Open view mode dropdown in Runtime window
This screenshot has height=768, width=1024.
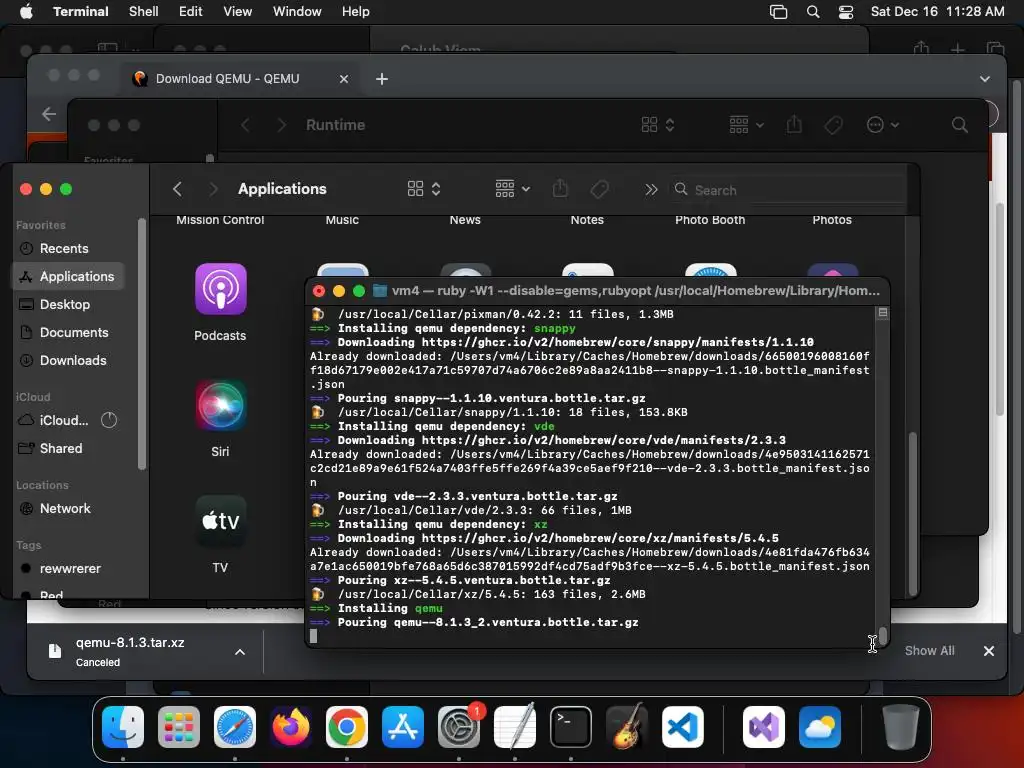point(658,125)
